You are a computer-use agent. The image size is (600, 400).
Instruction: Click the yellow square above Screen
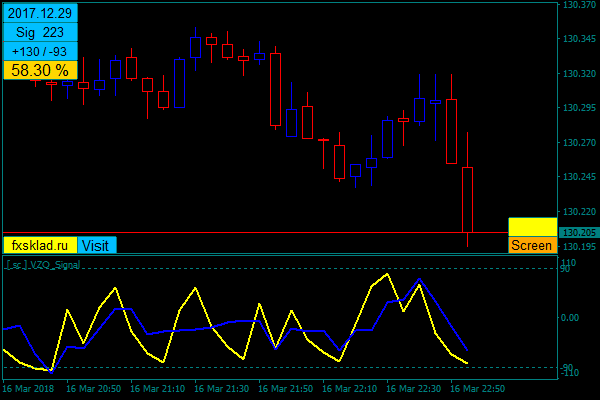532,227
